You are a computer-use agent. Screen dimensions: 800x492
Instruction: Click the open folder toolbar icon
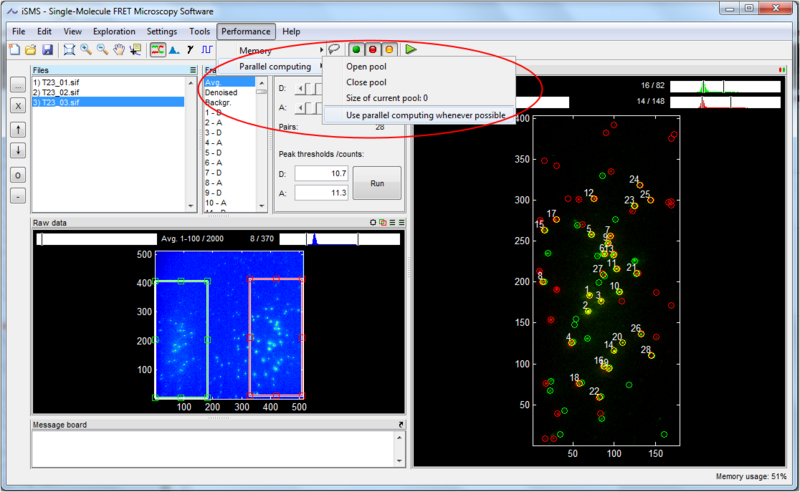[x=32, y=49]
